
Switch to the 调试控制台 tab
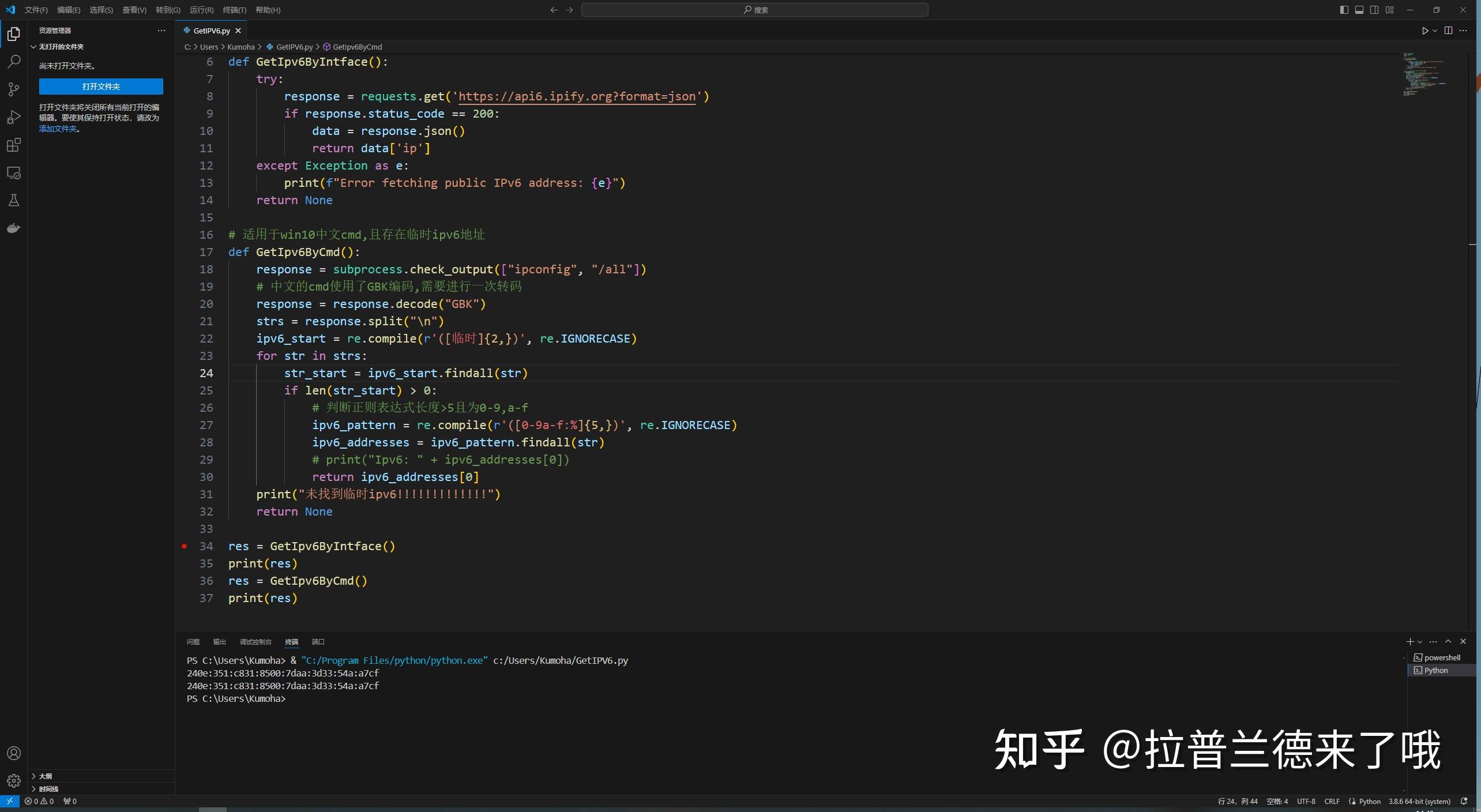click(x=255, y=641)
